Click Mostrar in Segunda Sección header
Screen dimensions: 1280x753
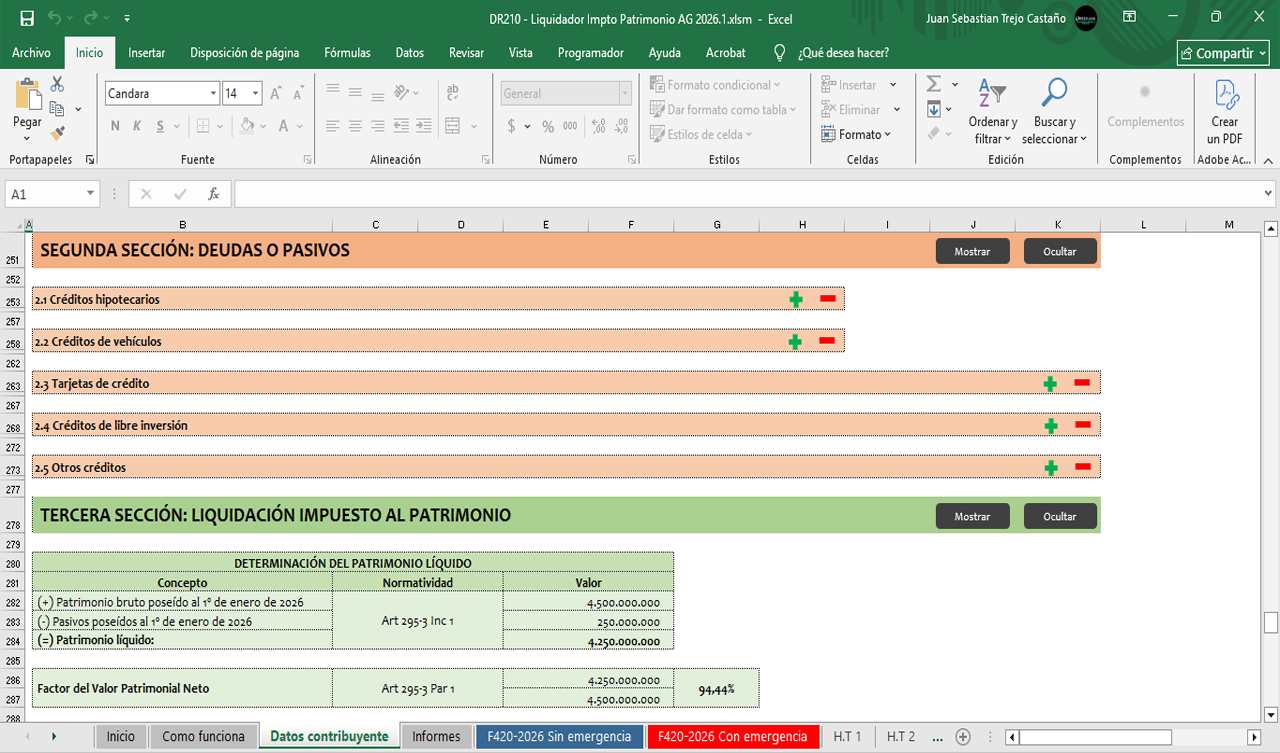click(x=972, y=252)
